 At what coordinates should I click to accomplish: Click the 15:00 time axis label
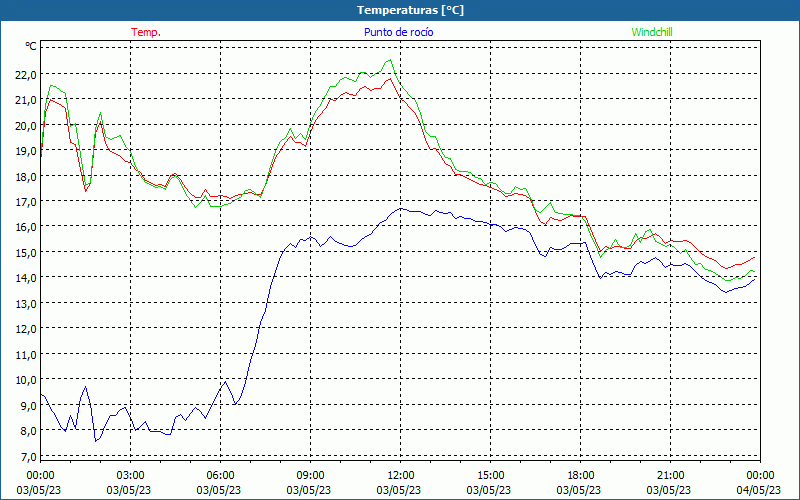click(490, 476)
